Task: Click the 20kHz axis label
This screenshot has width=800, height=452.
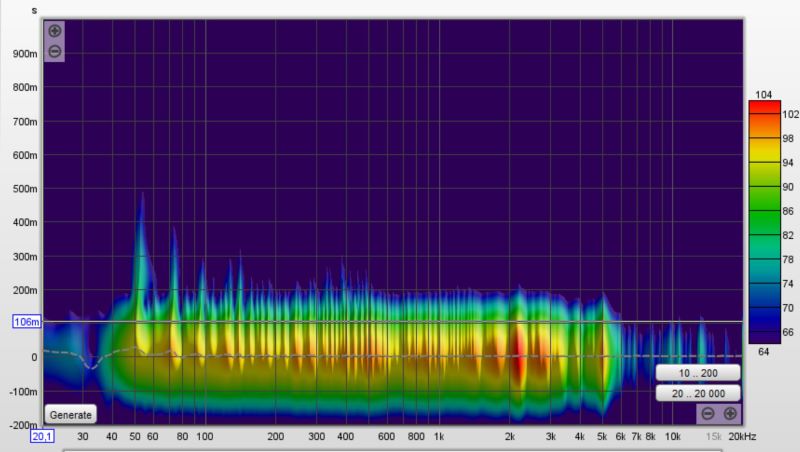Action: tap(742, 437)
